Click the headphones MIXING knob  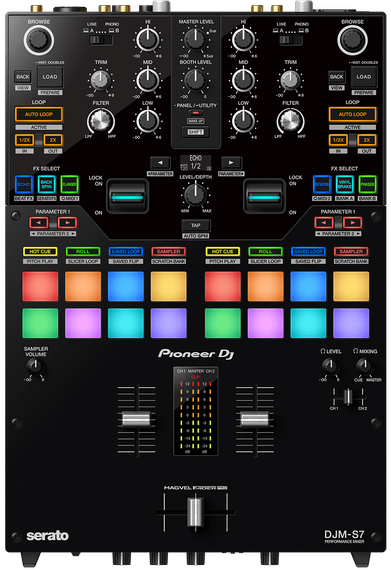click(364, 365)
